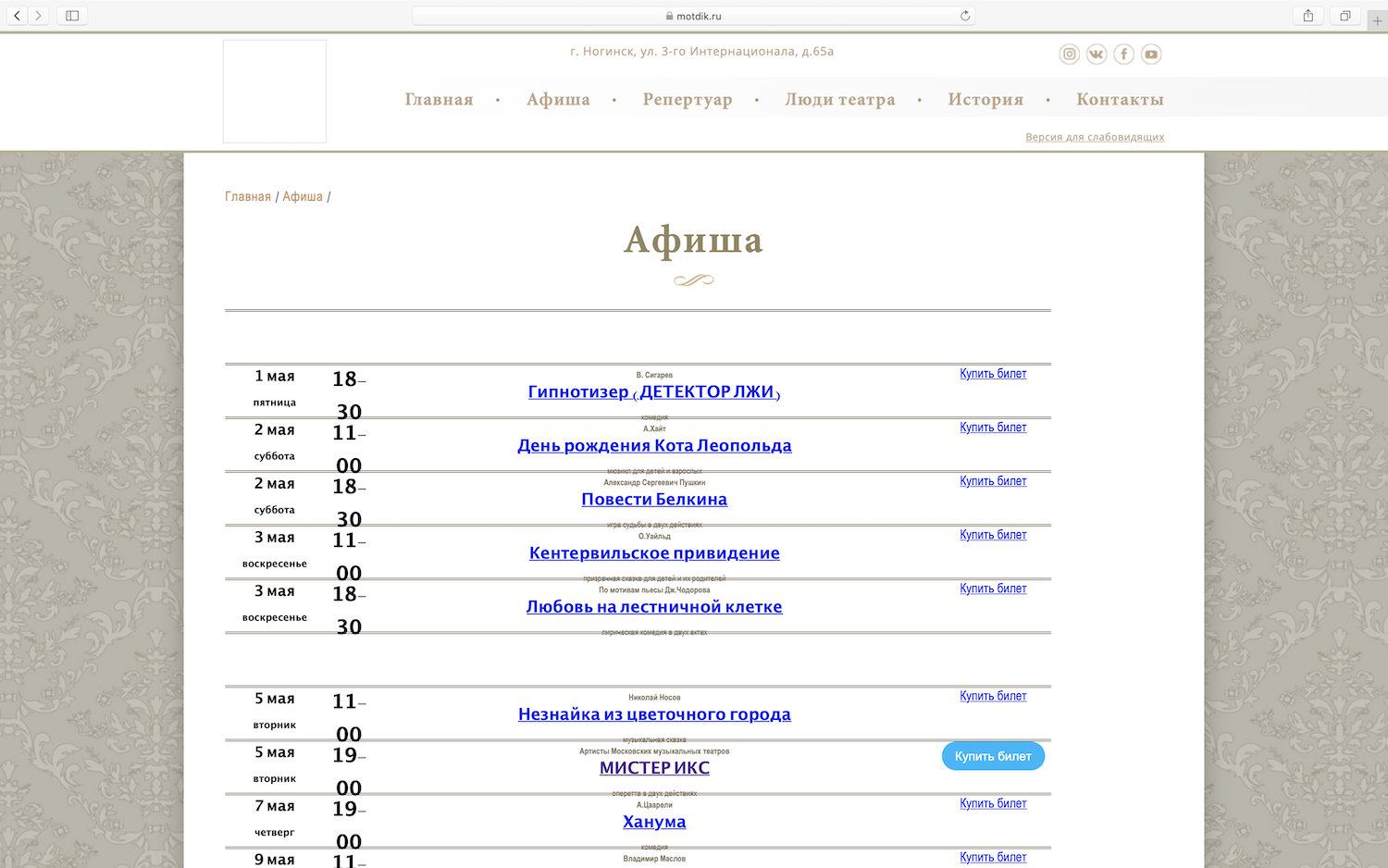Open the Гипнотизер (ДЕТЕКТОР ЛЖИ) show page
Screen dimensions: 1388x868
[x=654, y=392]
